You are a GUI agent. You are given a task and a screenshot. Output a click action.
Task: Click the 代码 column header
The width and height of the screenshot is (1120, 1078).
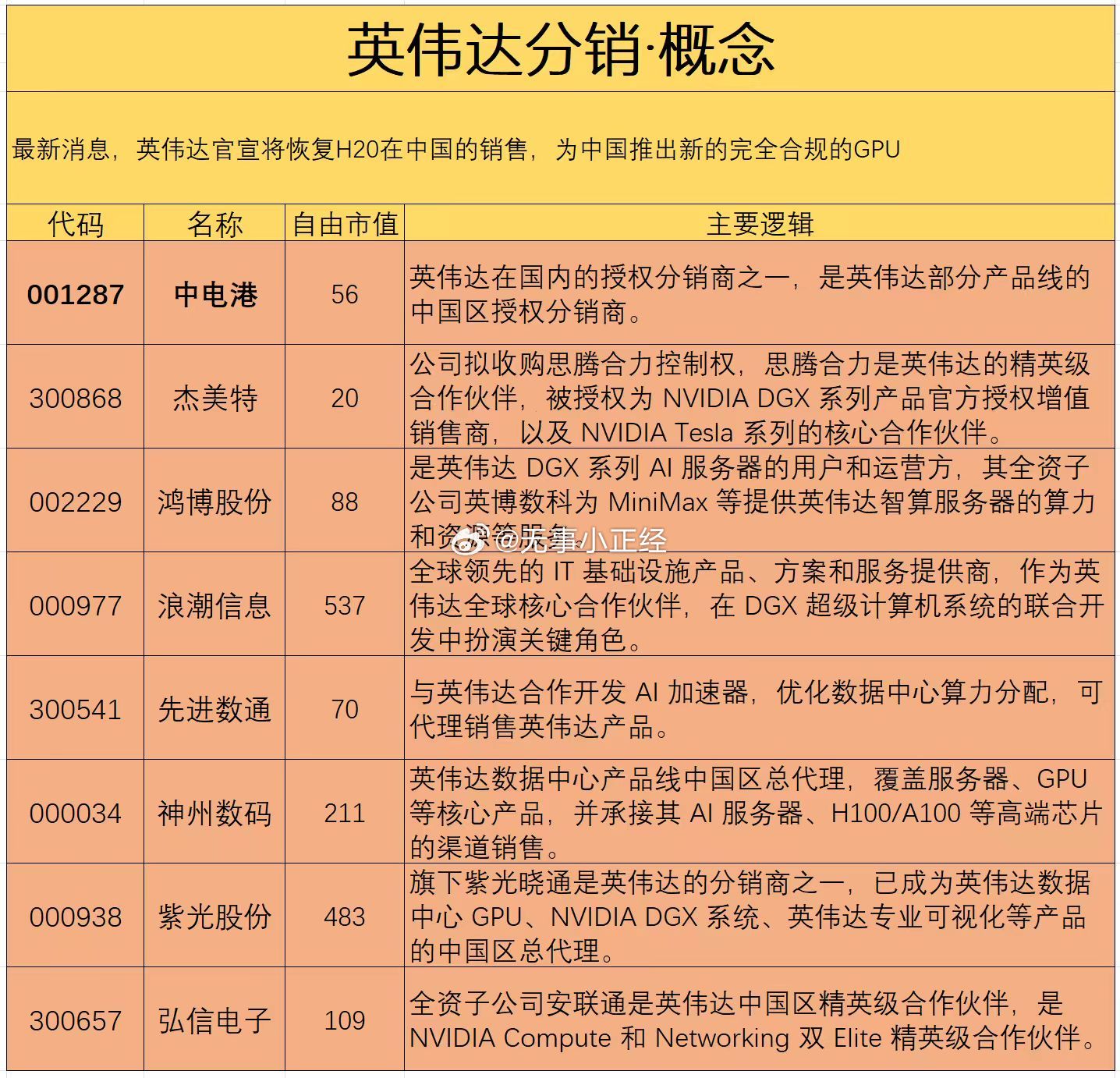click(x=76, y=224)
